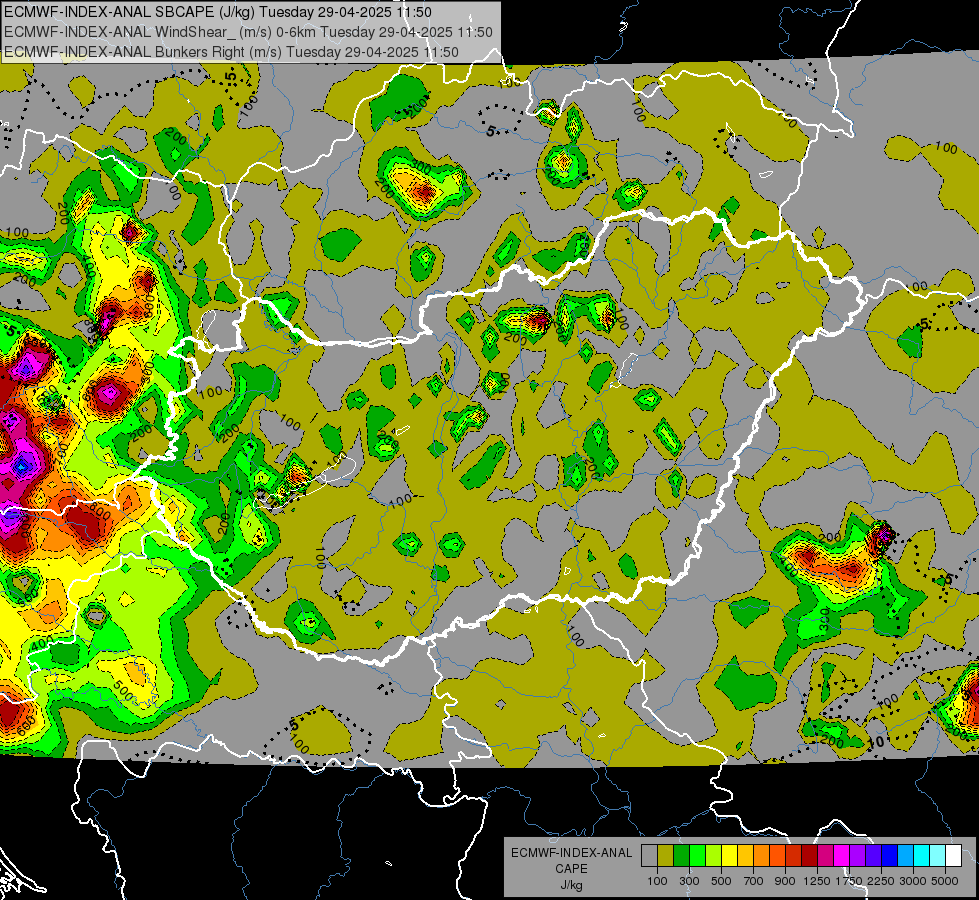Viewport: 979px width, 900px height.
Task: Click legend value 500
Action: coord(721,881)
